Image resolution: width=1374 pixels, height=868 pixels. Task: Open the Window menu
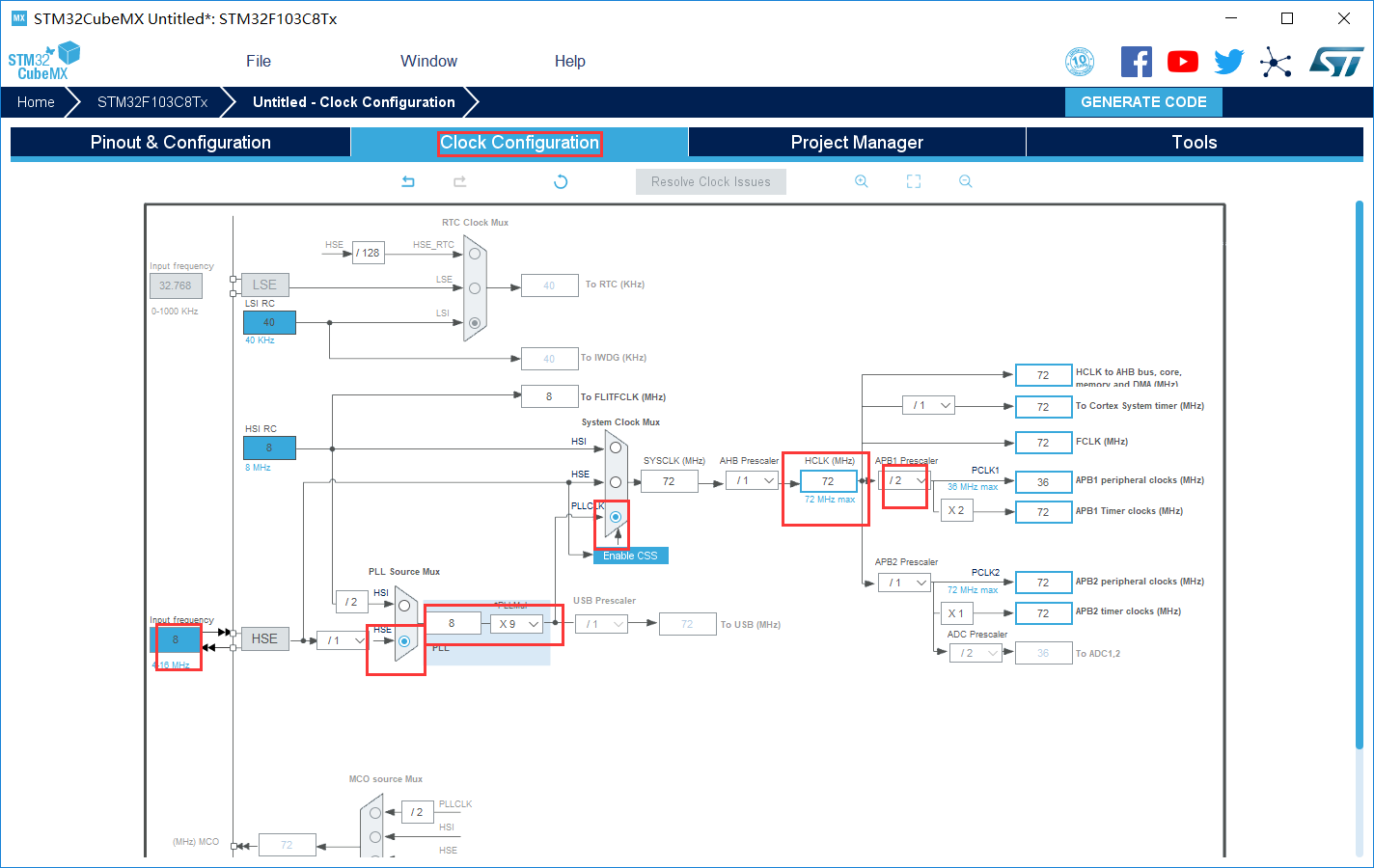pos(428,61)
